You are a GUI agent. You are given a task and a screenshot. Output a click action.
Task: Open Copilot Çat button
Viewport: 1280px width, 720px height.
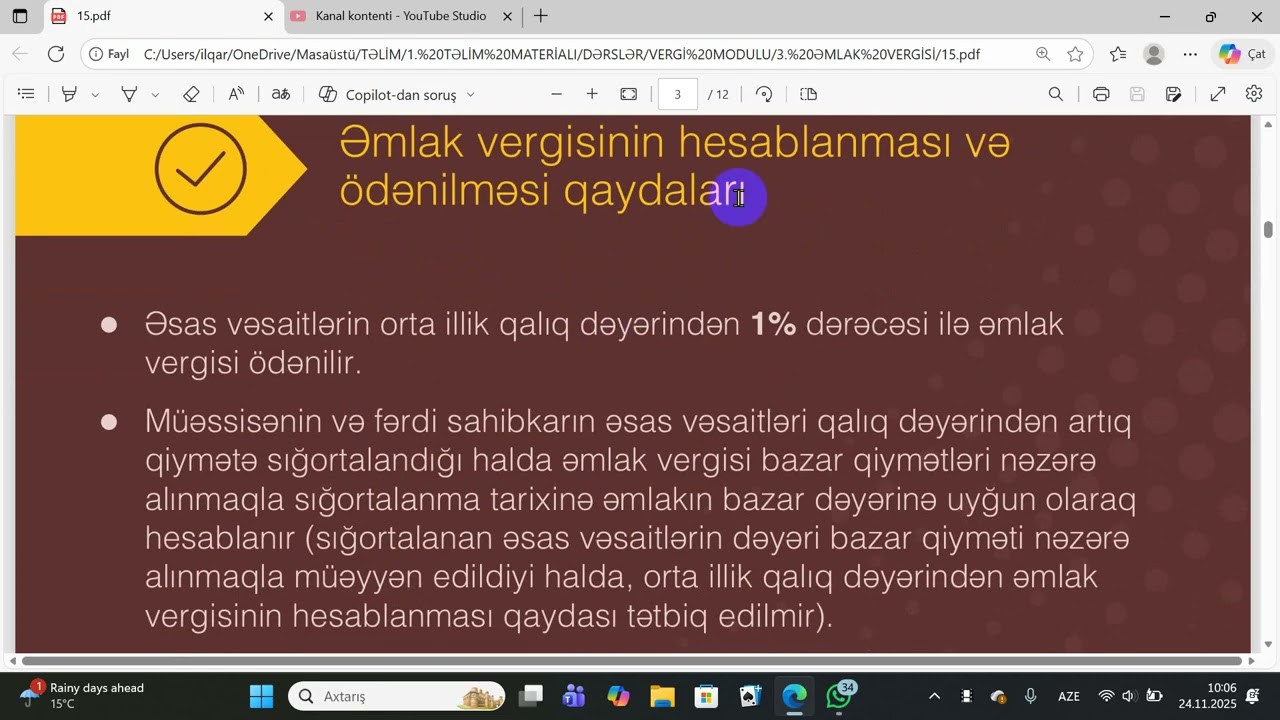click(x=1242, y=55)
